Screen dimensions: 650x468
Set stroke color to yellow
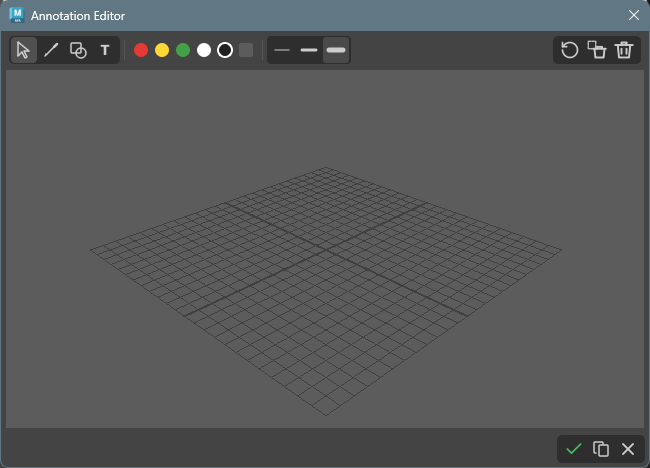point(162,50)
